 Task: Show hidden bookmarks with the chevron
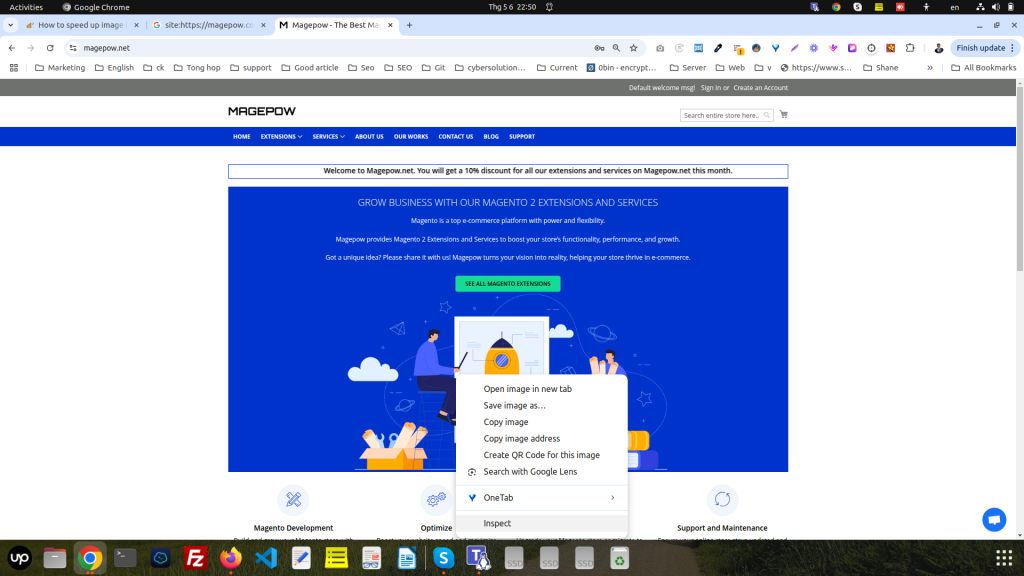pos(930,67)
